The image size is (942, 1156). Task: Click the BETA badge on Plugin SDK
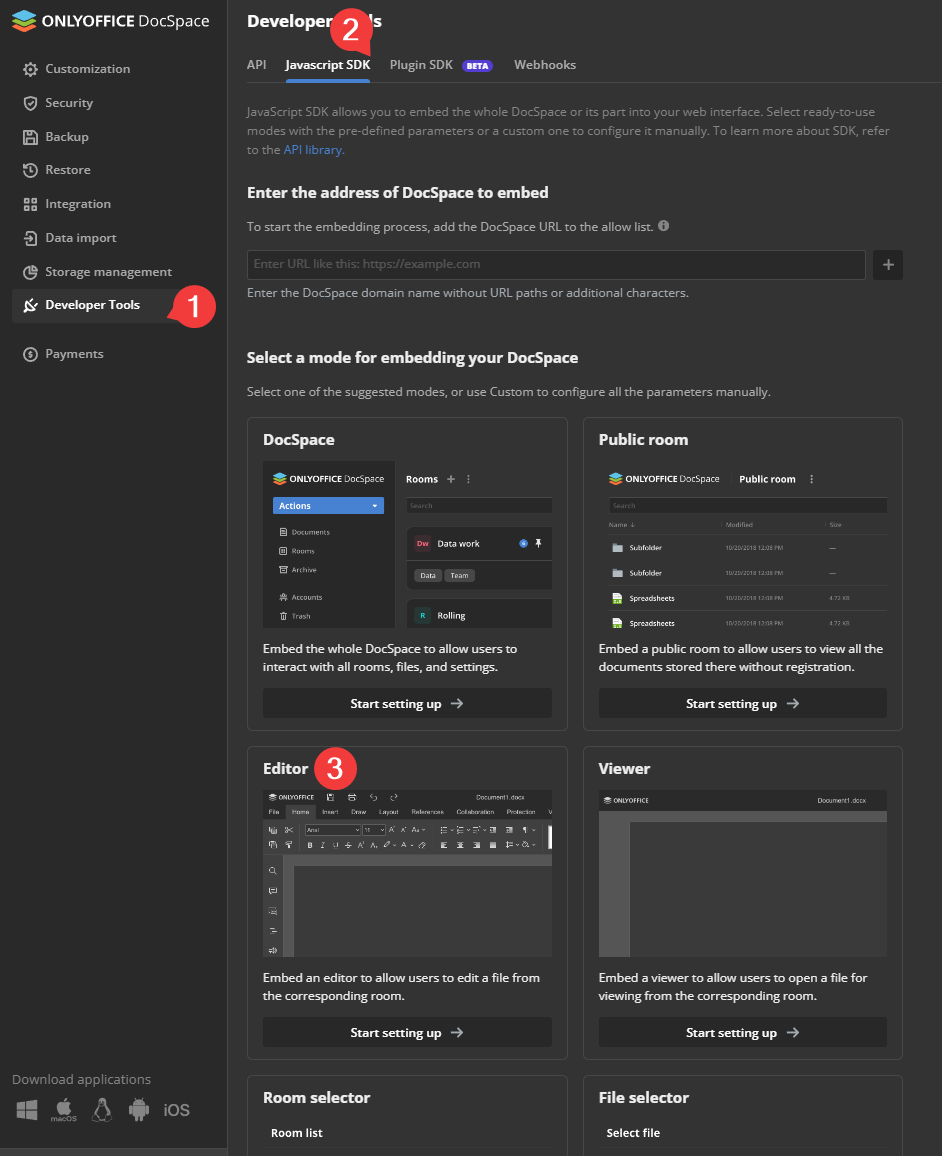[x=477, y=66]
